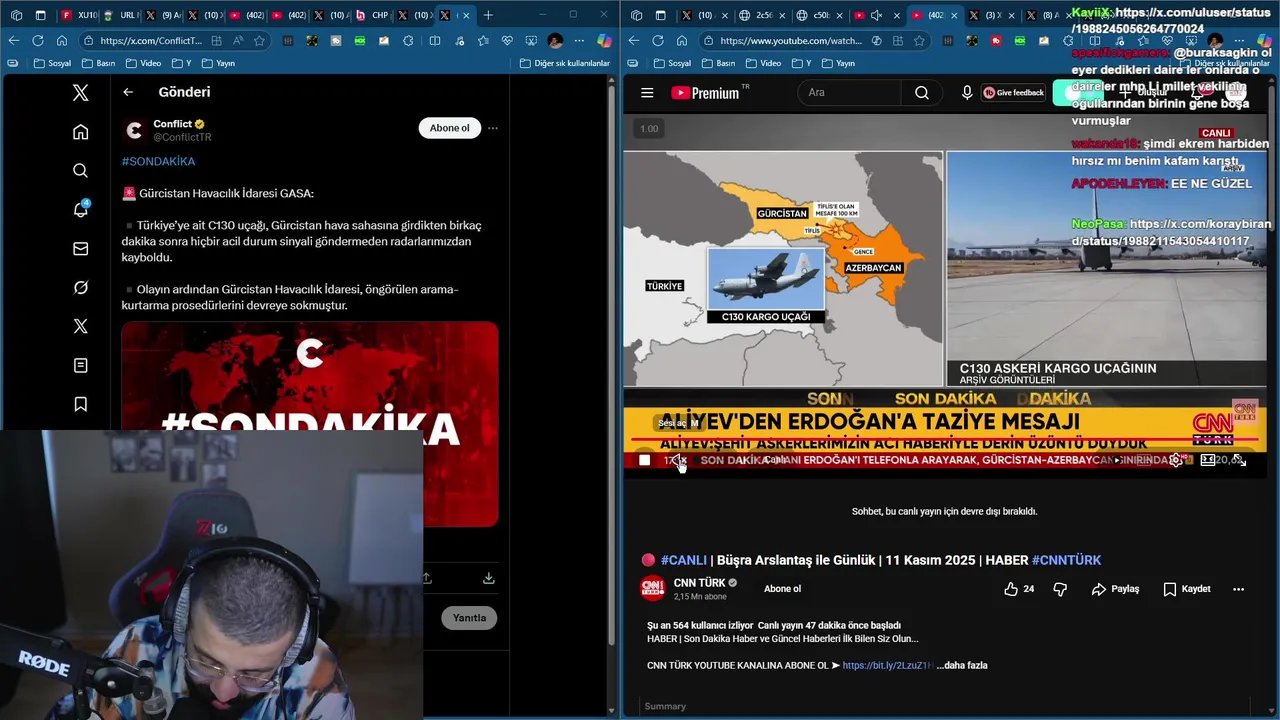Switch to the URL tab in left browser
Image resolution: width=1280 pixels, height=720 pixels.
click(120, 15)
